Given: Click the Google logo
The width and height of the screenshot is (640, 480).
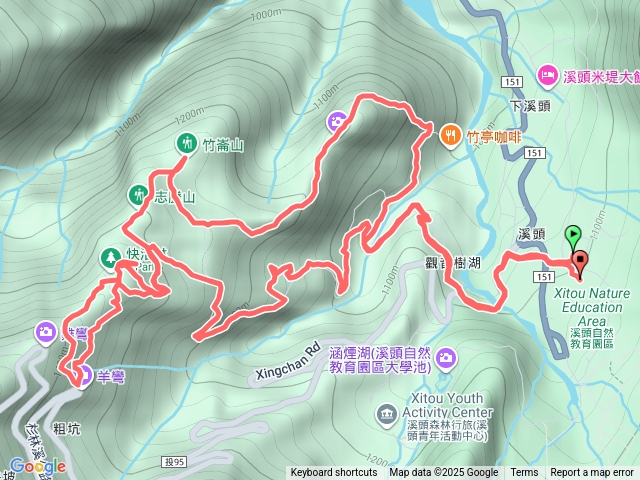Looking at the screenshot, I should tap(38, 467).
